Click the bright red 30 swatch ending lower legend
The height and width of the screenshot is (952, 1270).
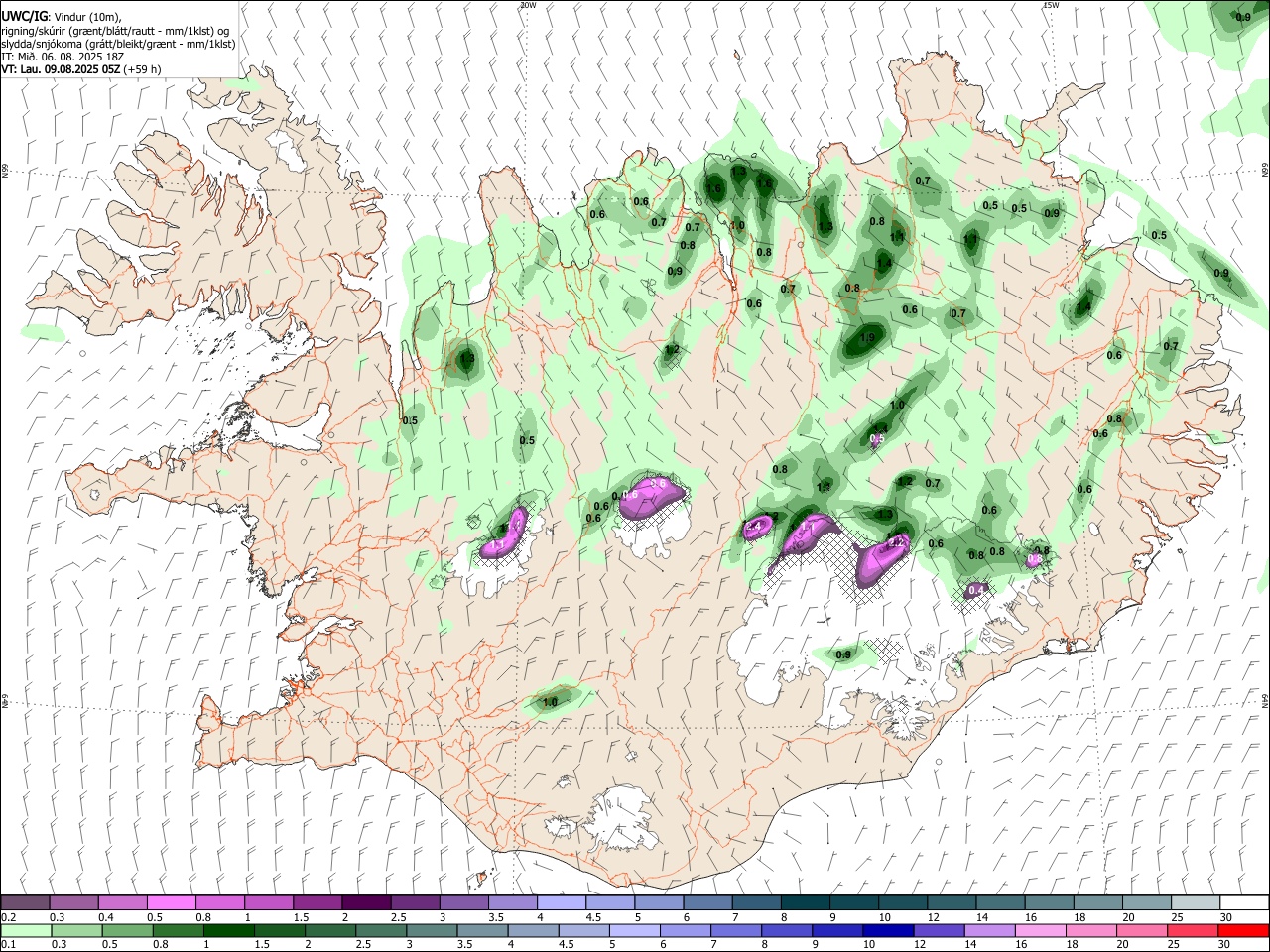pos(1242,930)
